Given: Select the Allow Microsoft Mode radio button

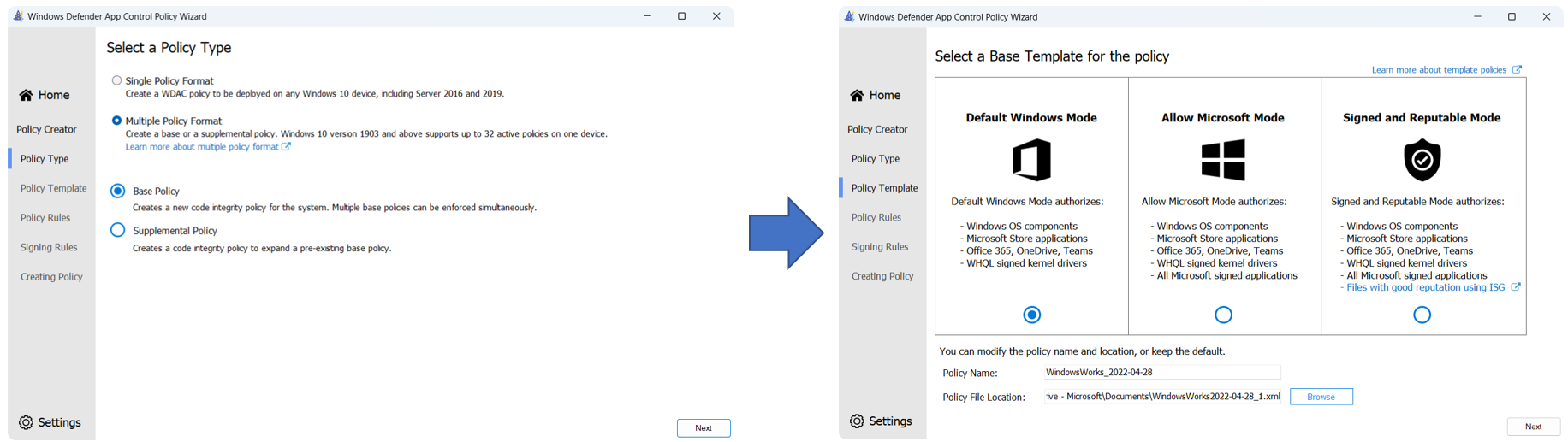Looking at the screenshot, I should pos(1223,315).
